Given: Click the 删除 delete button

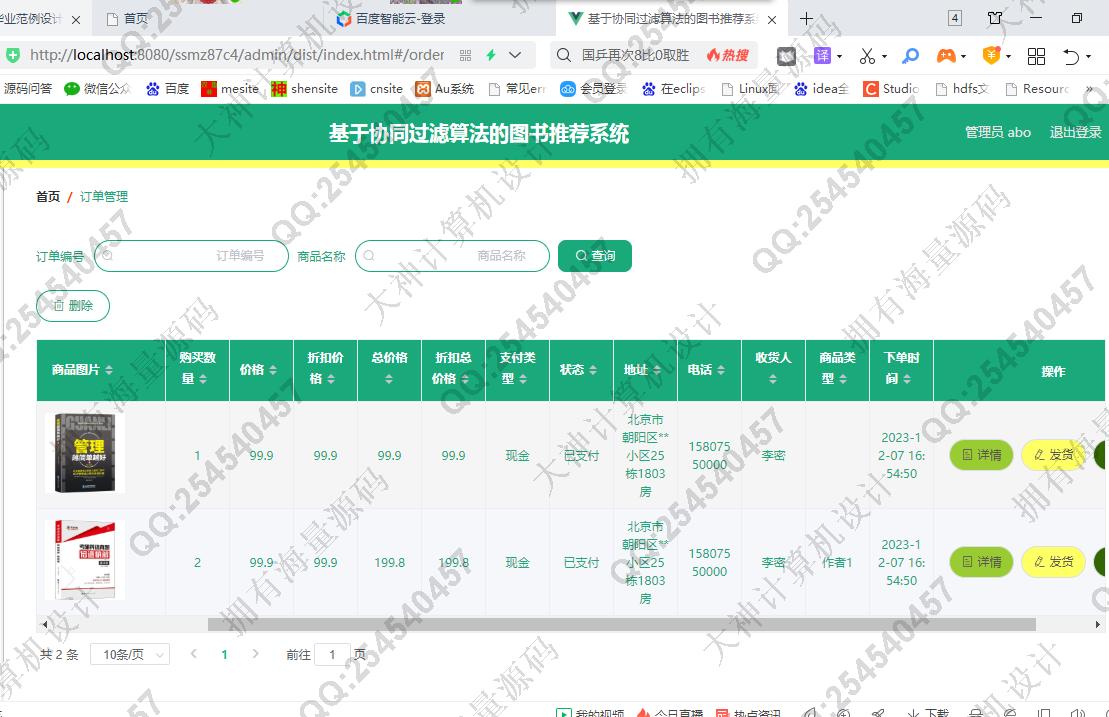Looking at the screenshot, I should click(73, 305).
